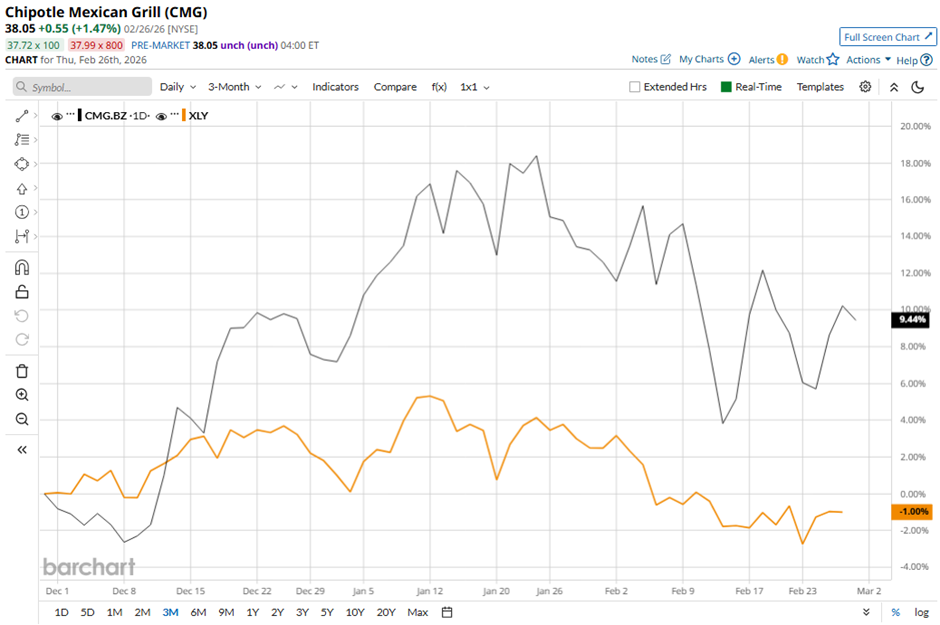Toggle the magnet snap mode
The image size is (940, 625).
point(22,267)
